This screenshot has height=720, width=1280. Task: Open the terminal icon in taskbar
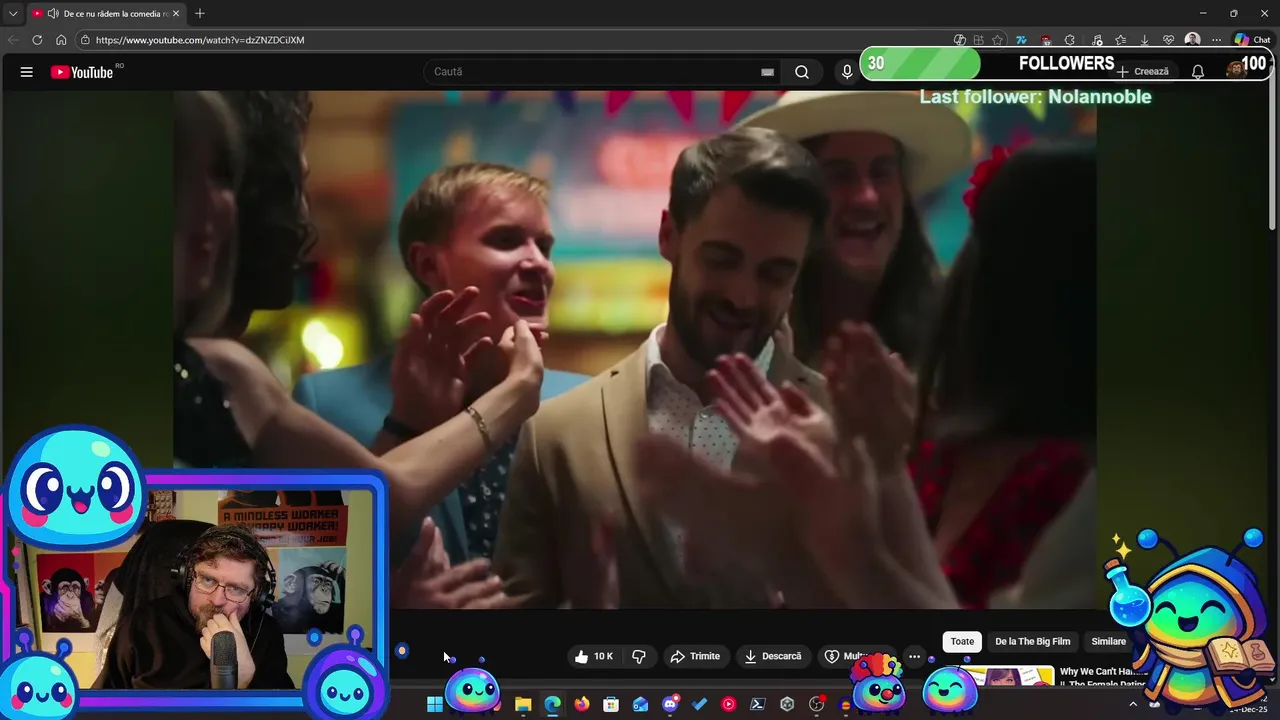758,705
